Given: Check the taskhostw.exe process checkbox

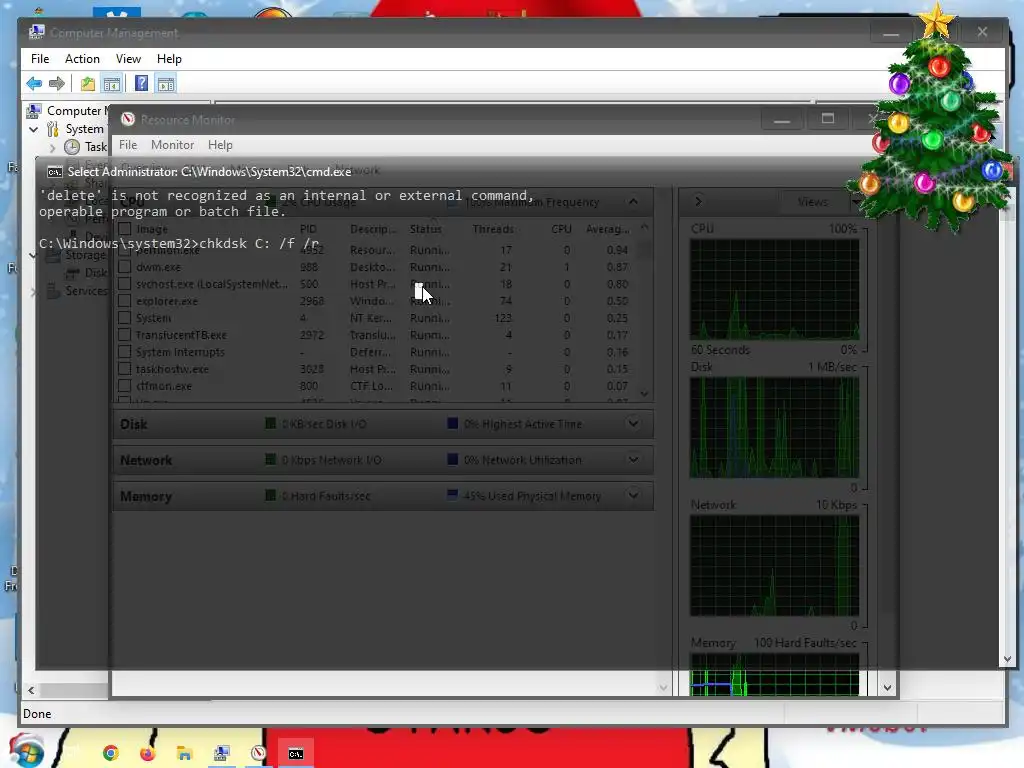Looking at the screenshot, I should point(125,368).
